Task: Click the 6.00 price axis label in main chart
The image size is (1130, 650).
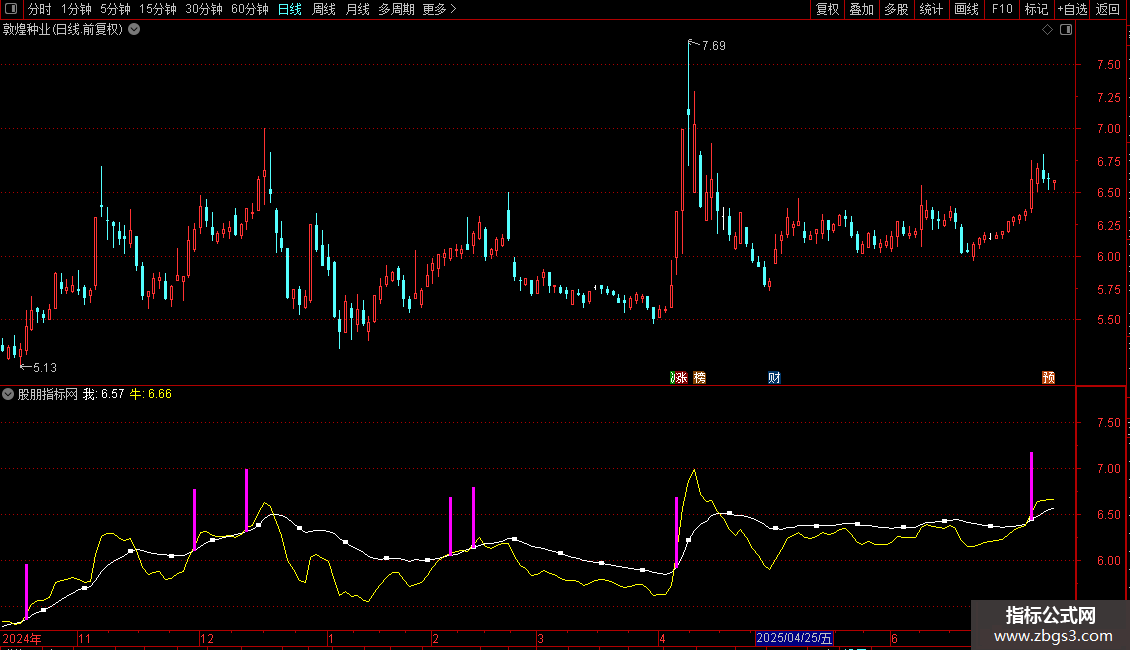Action: [x=1108, y=257]
